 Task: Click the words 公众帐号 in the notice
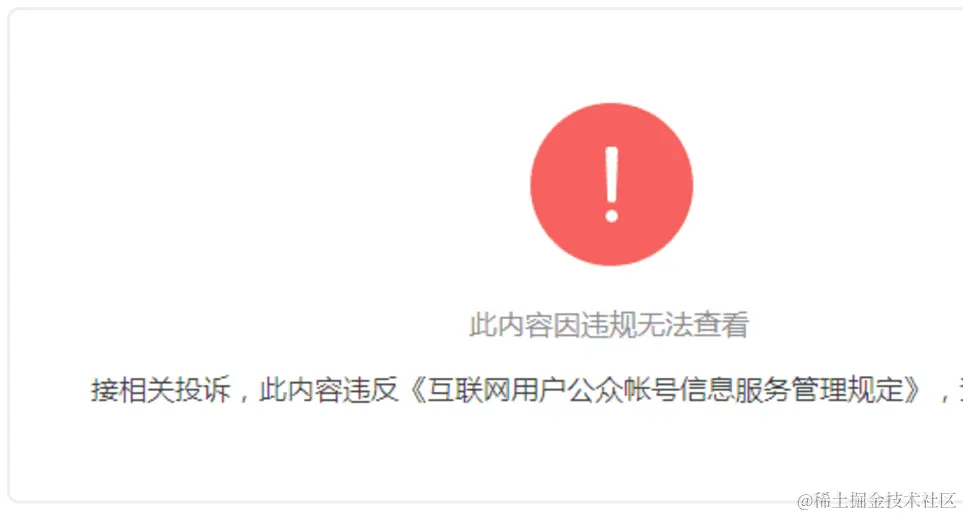tap(623, 390)
